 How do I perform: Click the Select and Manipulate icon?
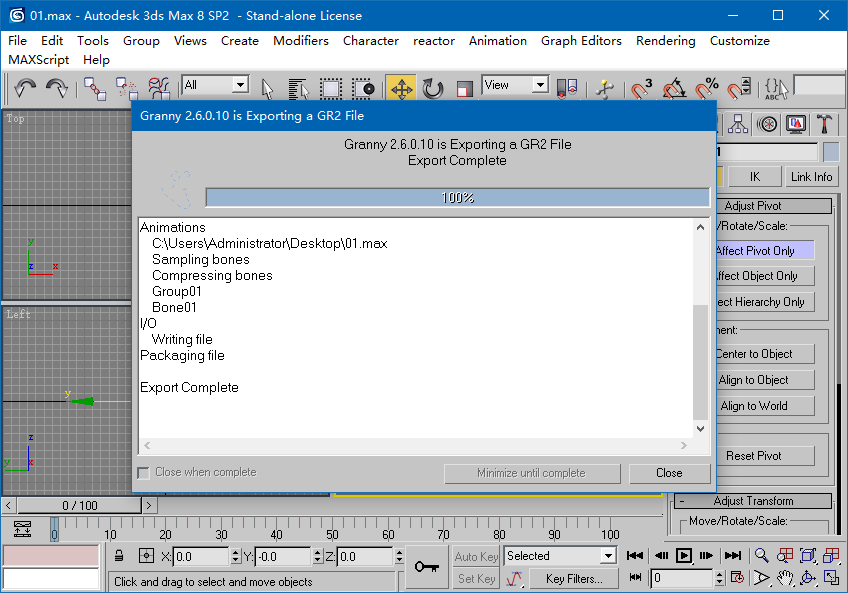[x=605, y=88]
